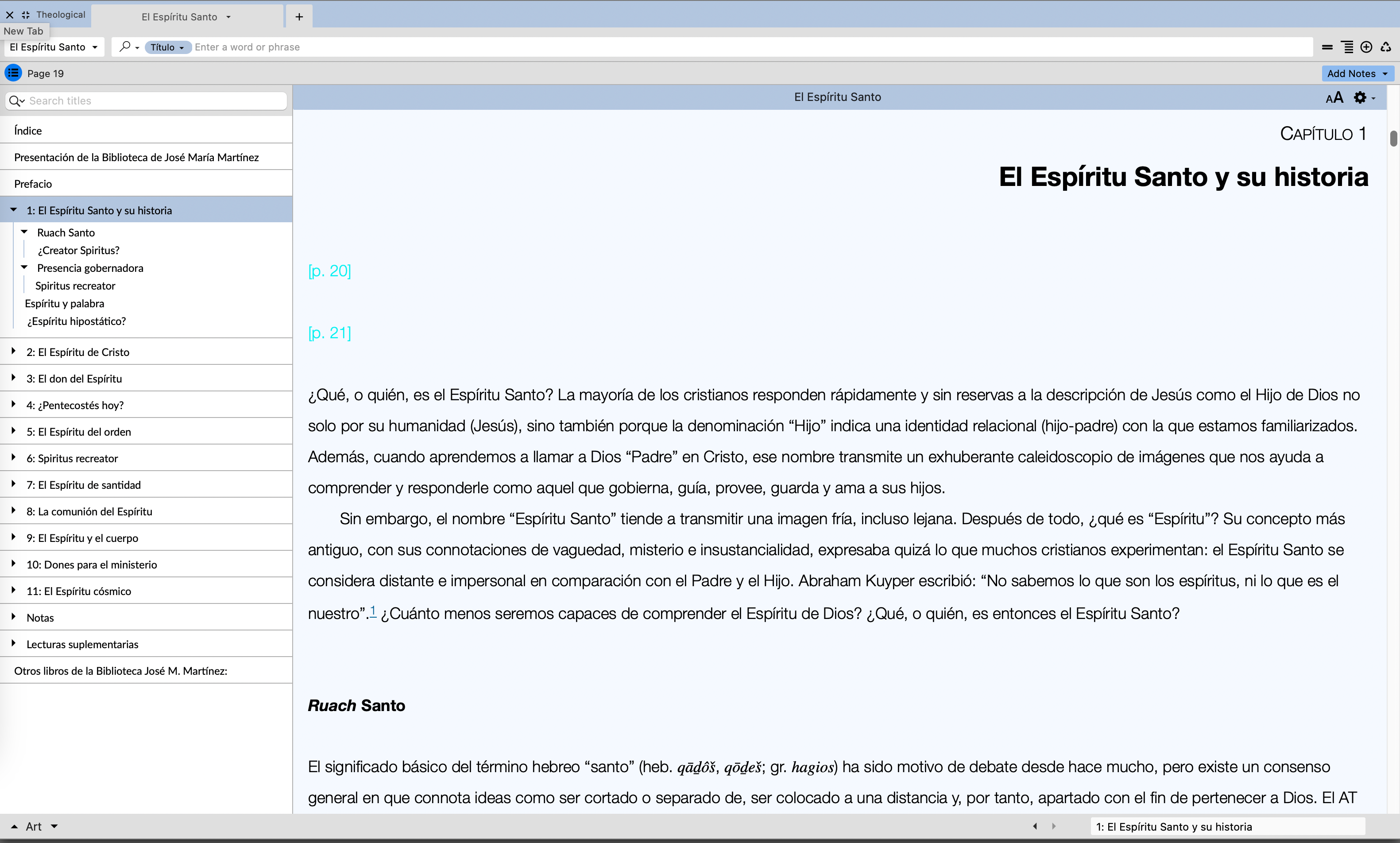This screenshot has width=1400, height=843.
Task: Collapse chapter 1 El Espíritu Santo y su historia
Action: (x=14, y=210)
